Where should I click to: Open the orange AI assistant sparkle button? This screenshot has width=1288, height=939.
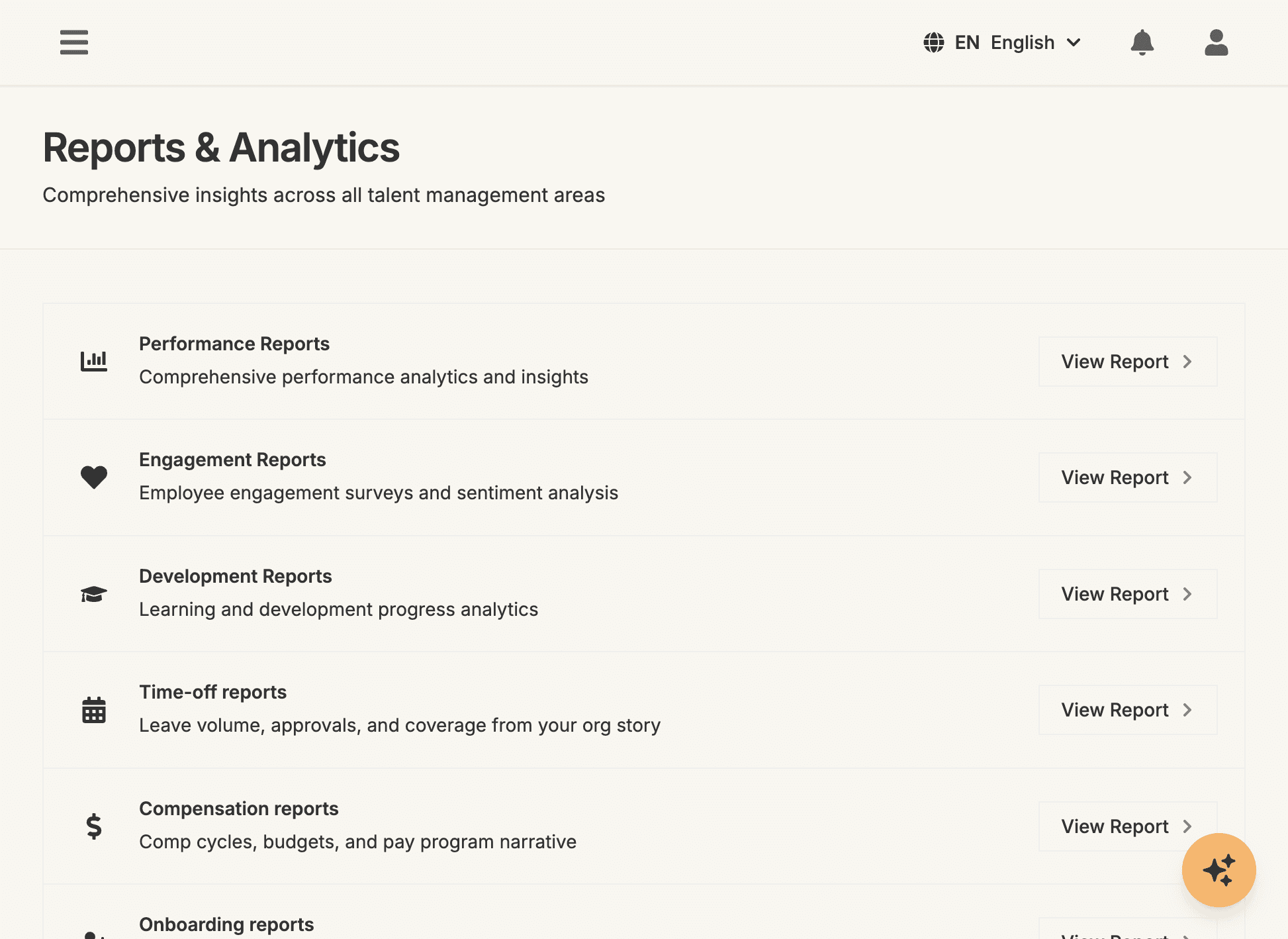click(1218, 870)
